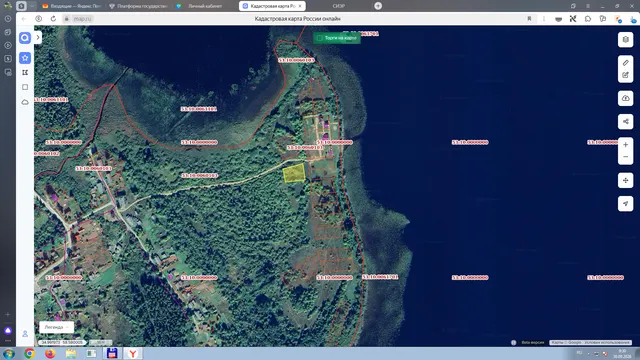Click the pan/move arrows button on right
The image size is (640, 360).
click(x=626, y=180)
